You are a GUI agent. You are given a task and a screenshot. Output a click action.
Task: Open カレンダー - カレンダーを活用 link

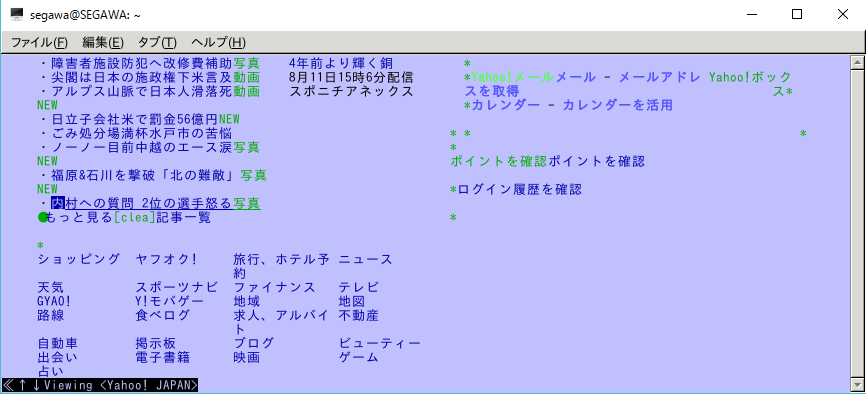572,105
